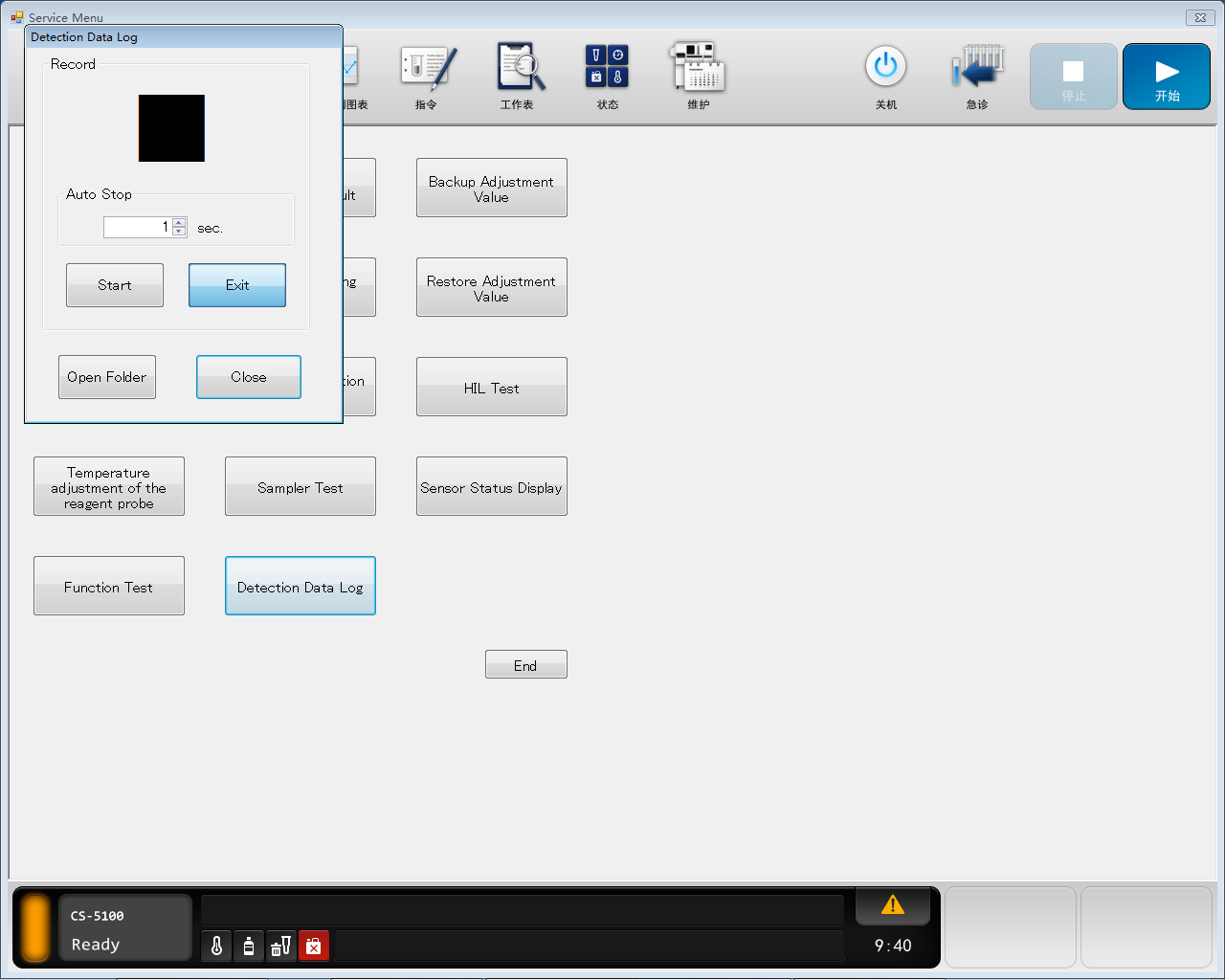Open the yellow warning alert indicator
Image resolution: width=1225 pixels, height=980 pixels.
pos(892,905)
